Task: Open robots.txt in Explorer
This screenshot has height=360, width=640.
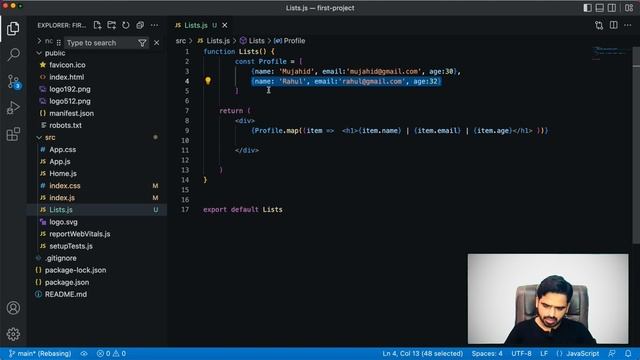Action: pyautogui.click(x=65, y=125)
